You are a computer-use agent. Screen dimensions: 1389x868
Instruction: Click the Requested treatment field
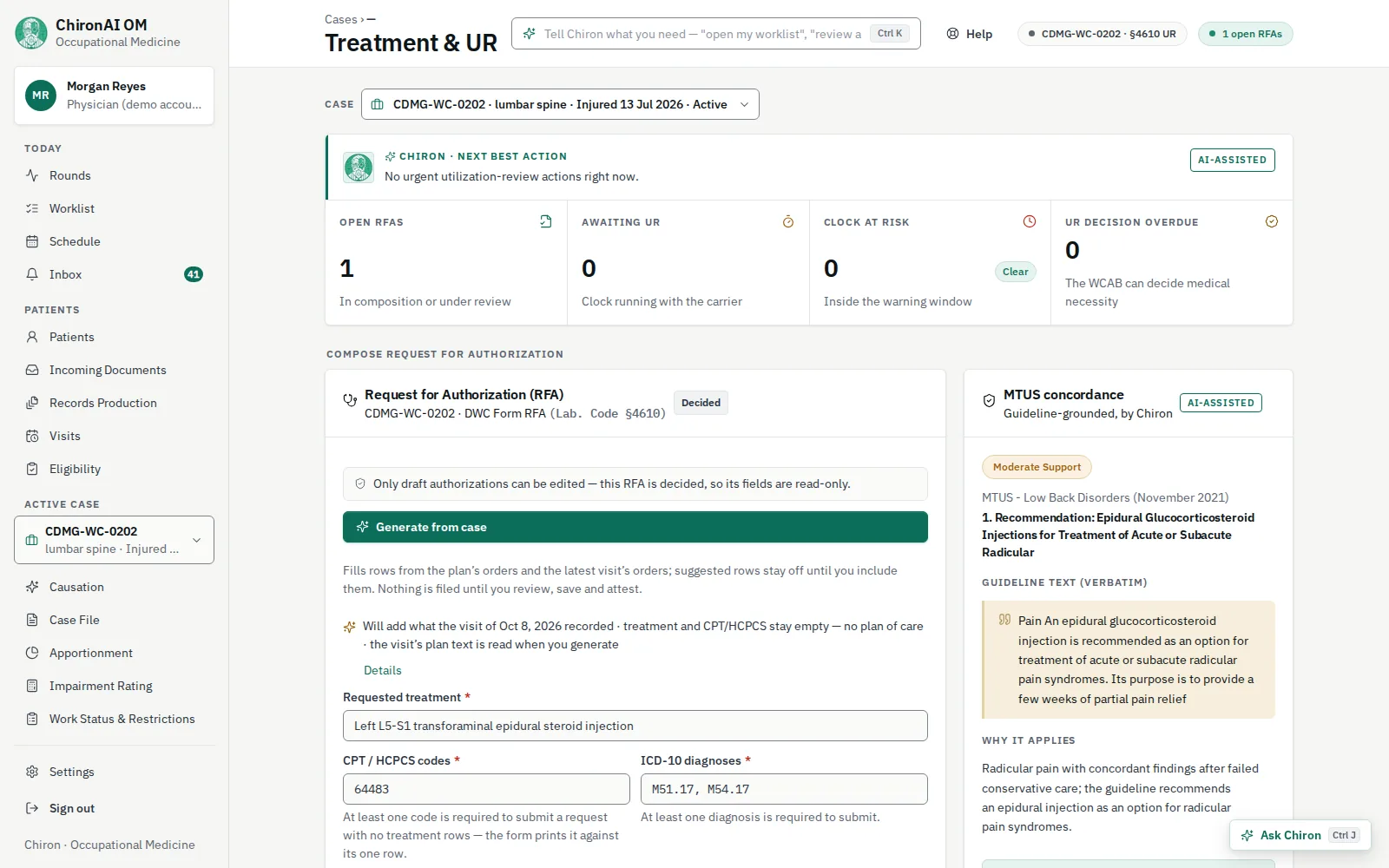point(635,726)
